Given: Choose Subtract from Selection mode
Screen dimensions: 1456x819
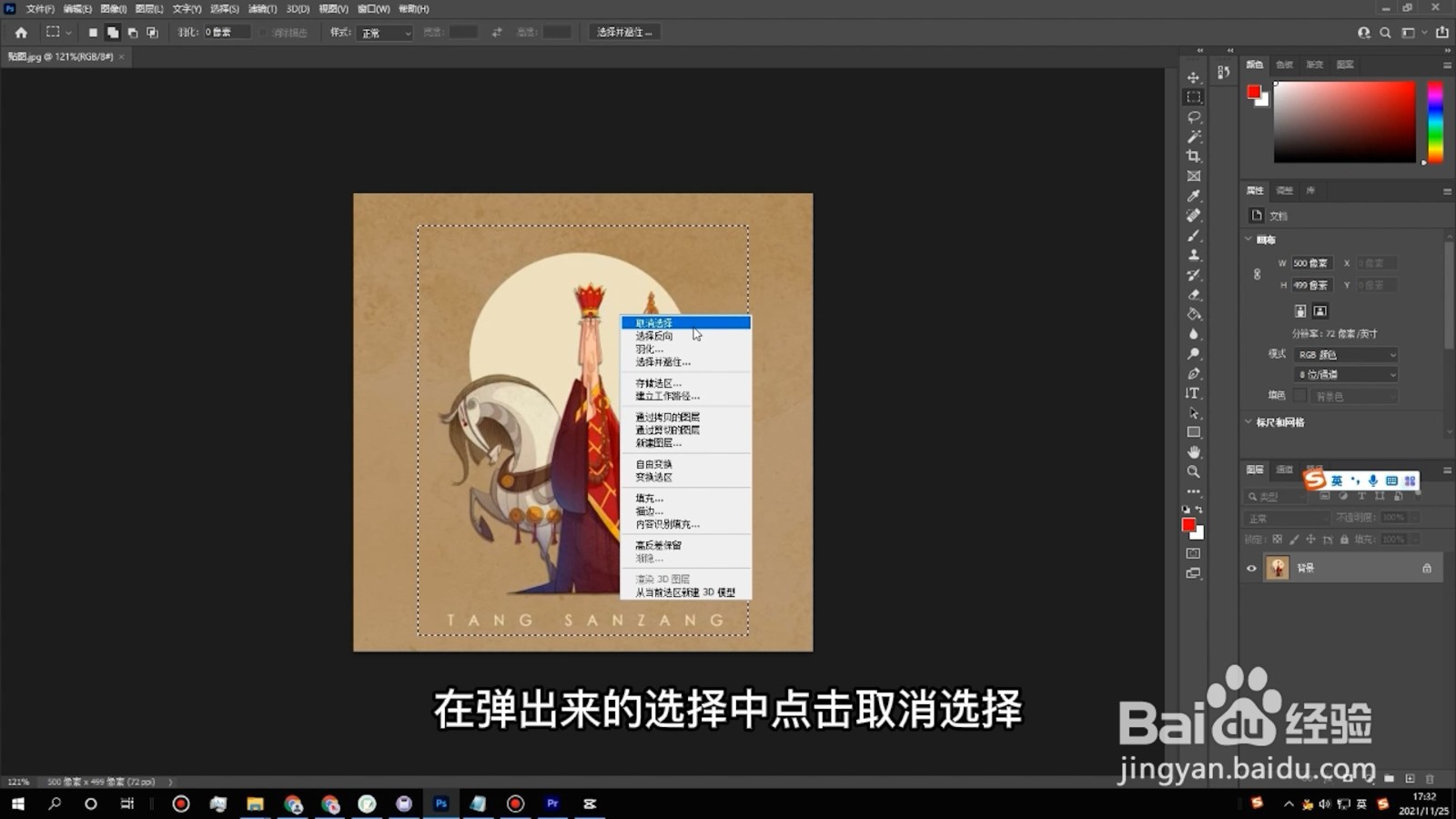Looking at the screenshot, I should coord(133,32).
